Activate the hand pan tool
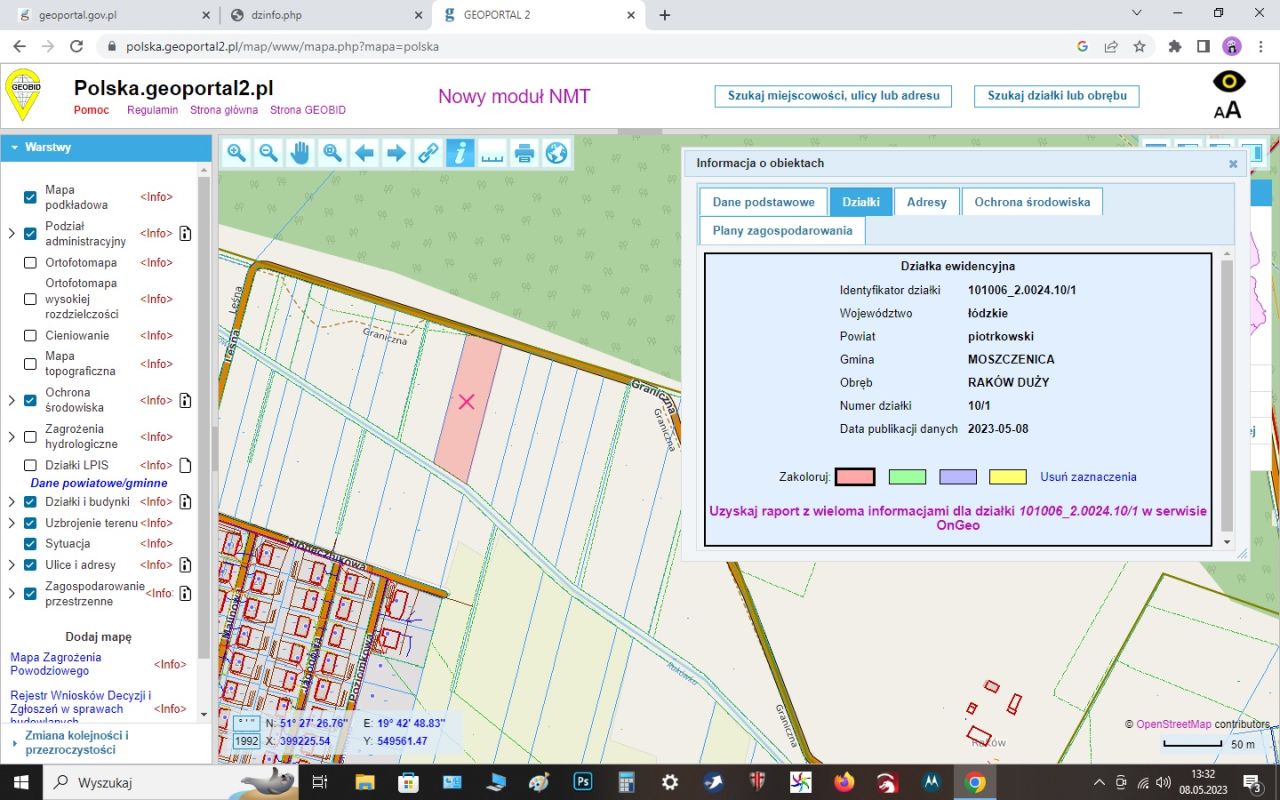Viewport: 1280px width, 800px height. coord(300,153)
